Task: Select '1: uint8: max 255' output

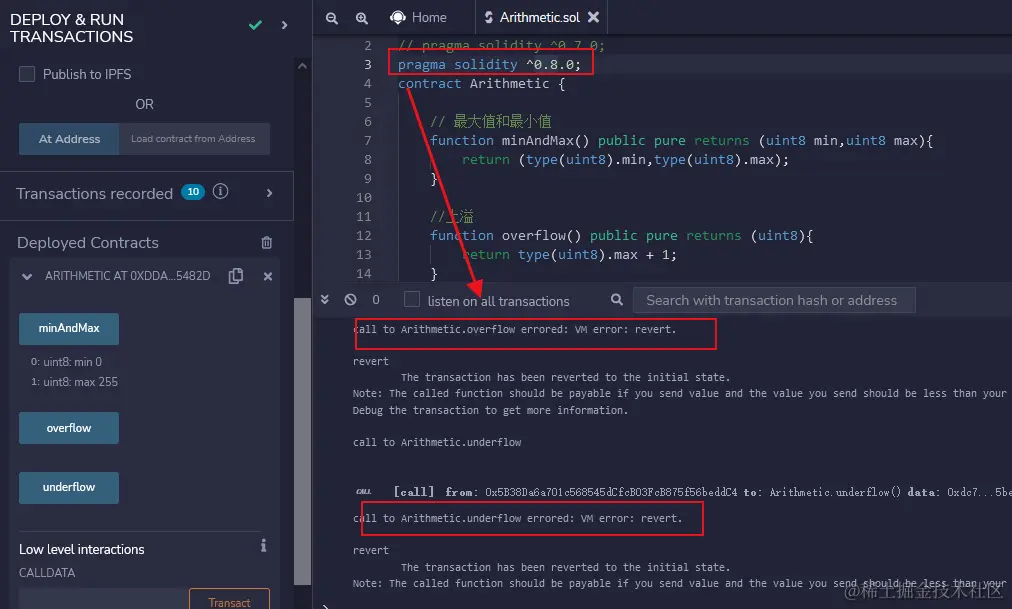Action: [x=74, y=382]
